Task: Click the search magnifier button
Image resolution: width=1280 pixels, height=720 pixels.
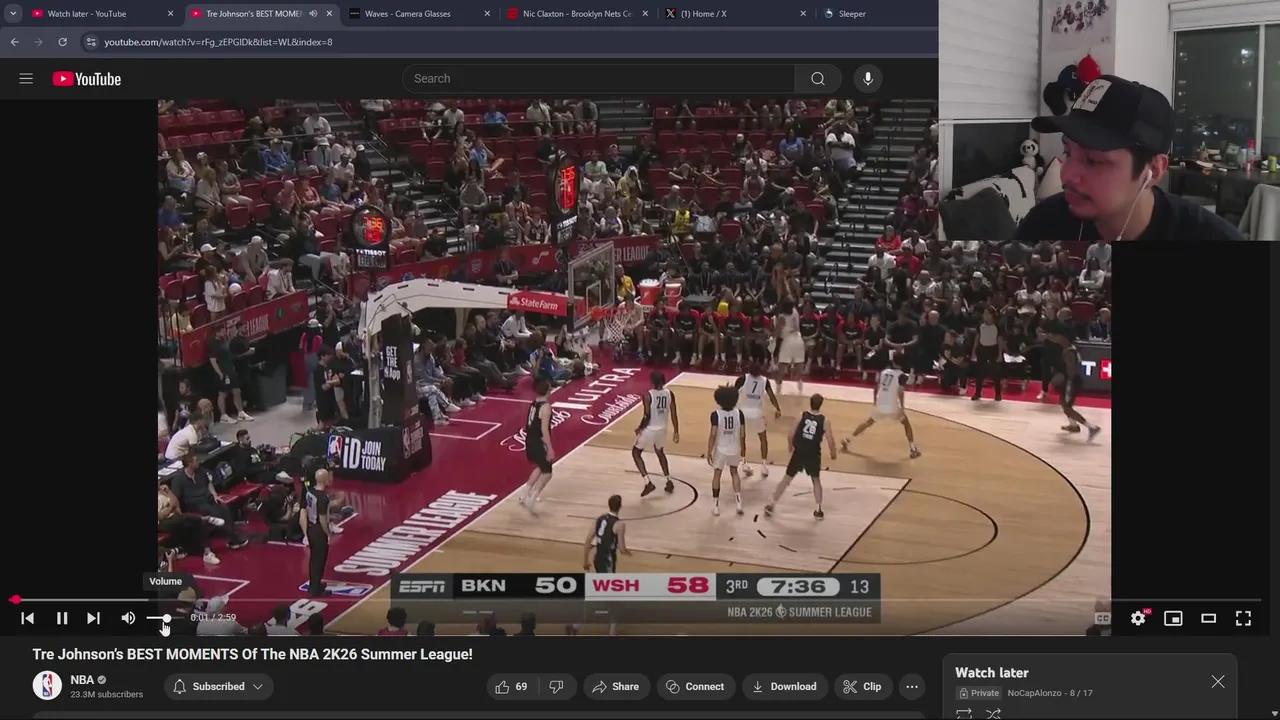Action: tap(818, 79)
